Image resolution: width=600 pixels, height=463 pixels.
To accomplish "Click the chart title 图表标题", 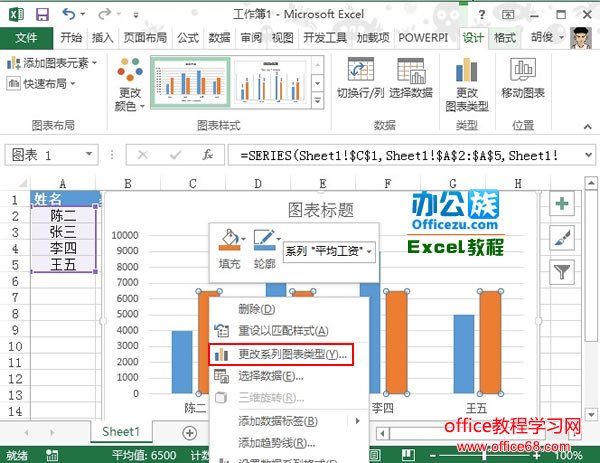I will click(x=321, y=210).
